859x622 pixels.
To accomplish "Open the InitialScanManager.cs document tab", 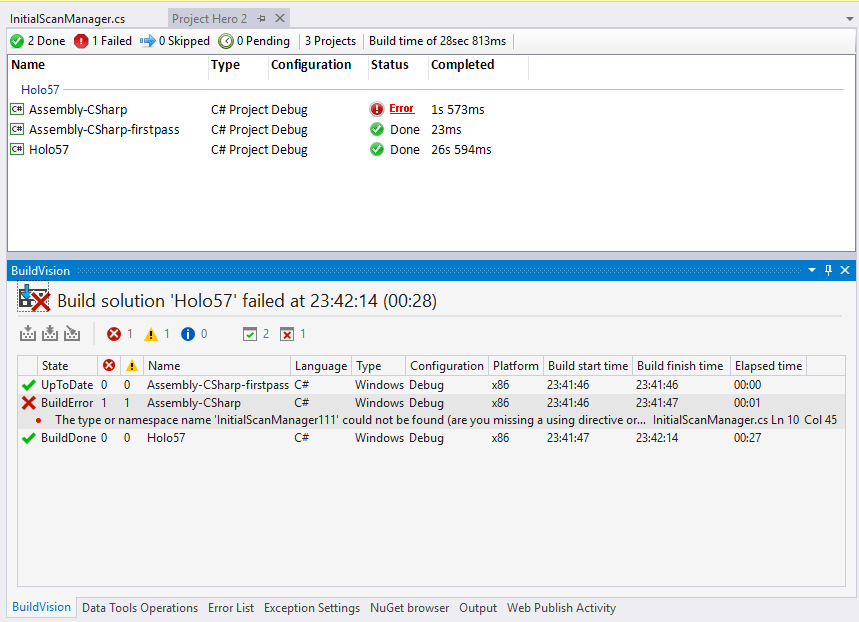I will pos(67,19).
